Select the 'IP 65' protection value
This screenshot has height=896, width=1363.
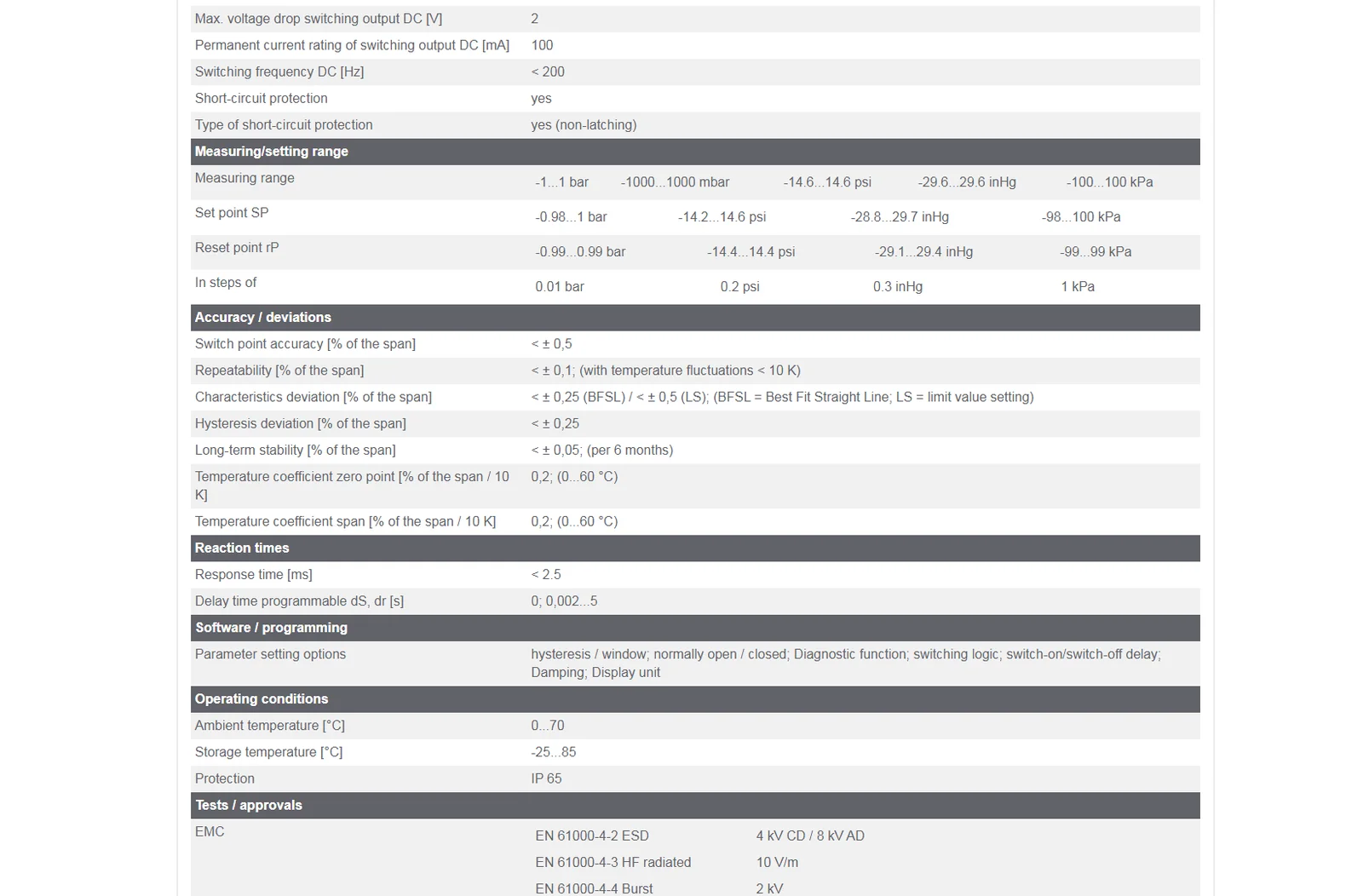[x=546, y=778]
